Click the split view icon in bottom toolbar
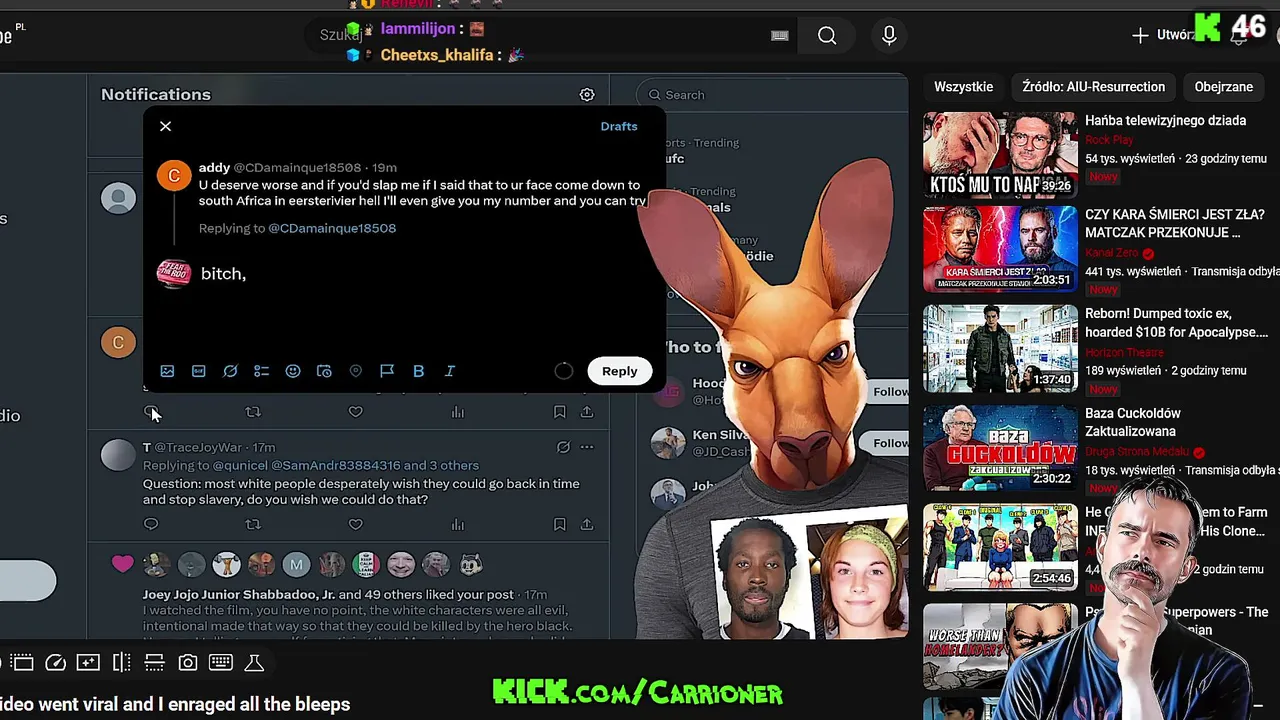Viewport: 1280px width, 720px height. [x=122, y=662]
